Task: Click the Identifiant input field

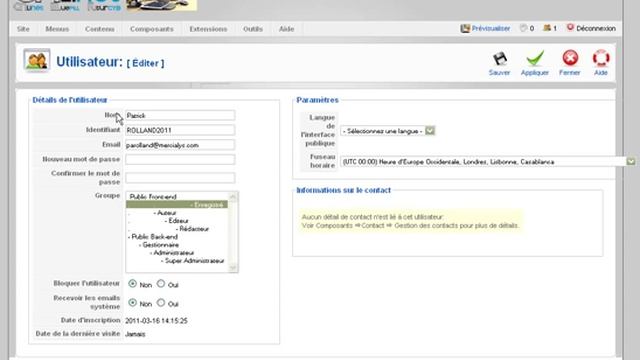Action: 180,130
